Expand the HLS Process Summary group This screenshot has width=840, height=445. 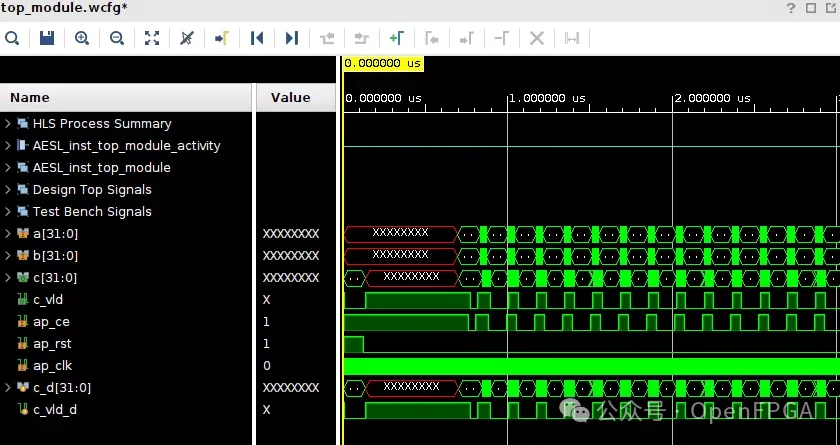8,124
